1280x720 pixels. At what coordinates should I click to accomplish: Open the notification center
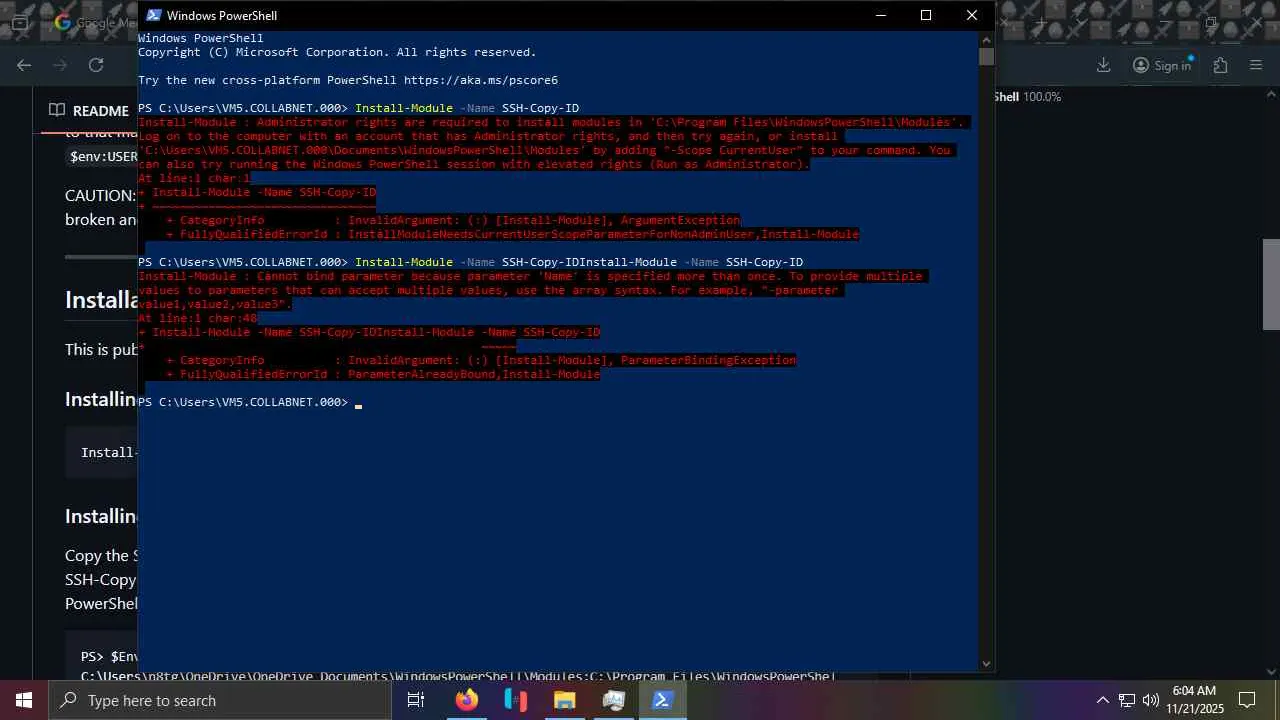(1247, 700)
